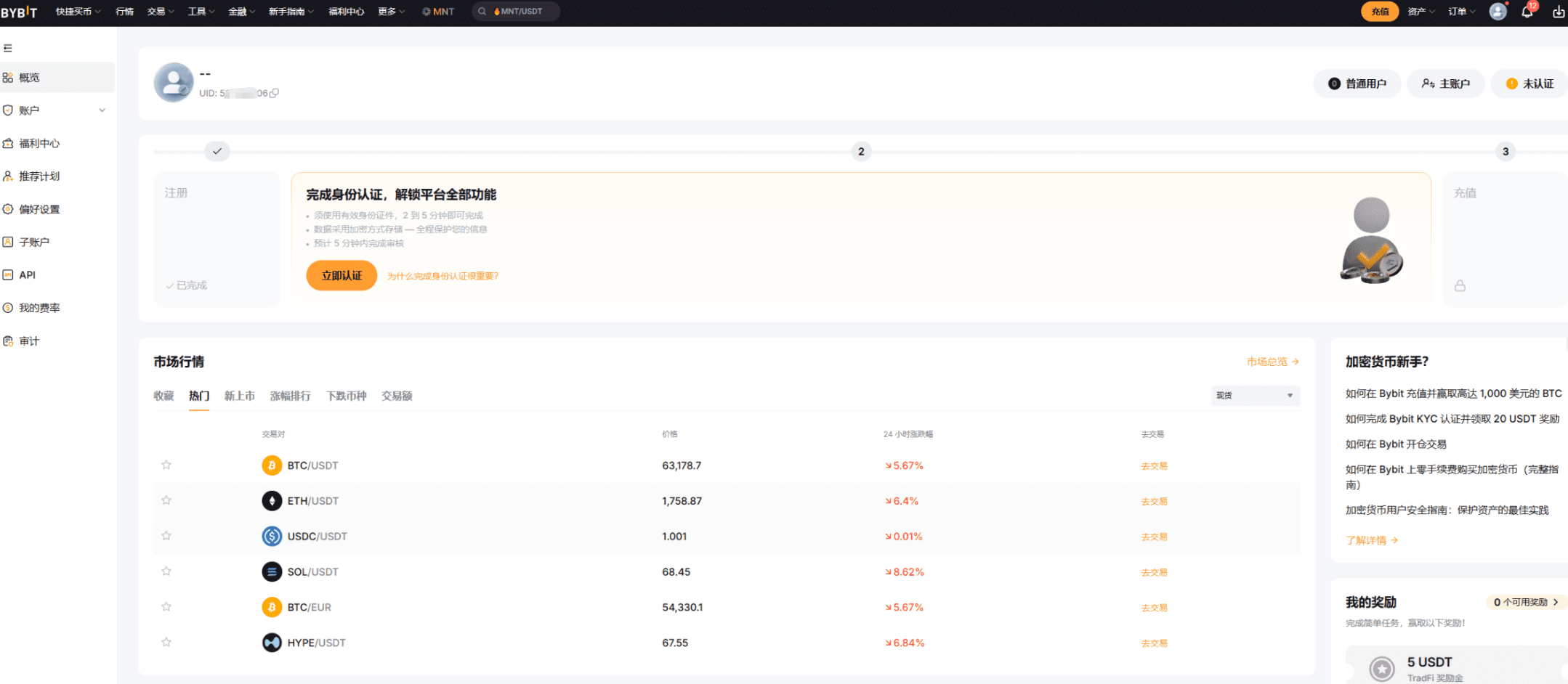Open the 现货 market type dropdown
The height and width of the screenshot is (684, 1568).
click(x=1255, y=396)
